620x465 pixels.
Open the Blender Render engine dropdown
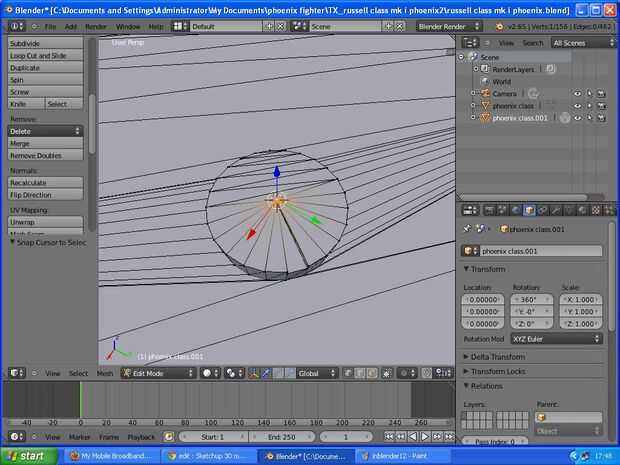point(448,26)
